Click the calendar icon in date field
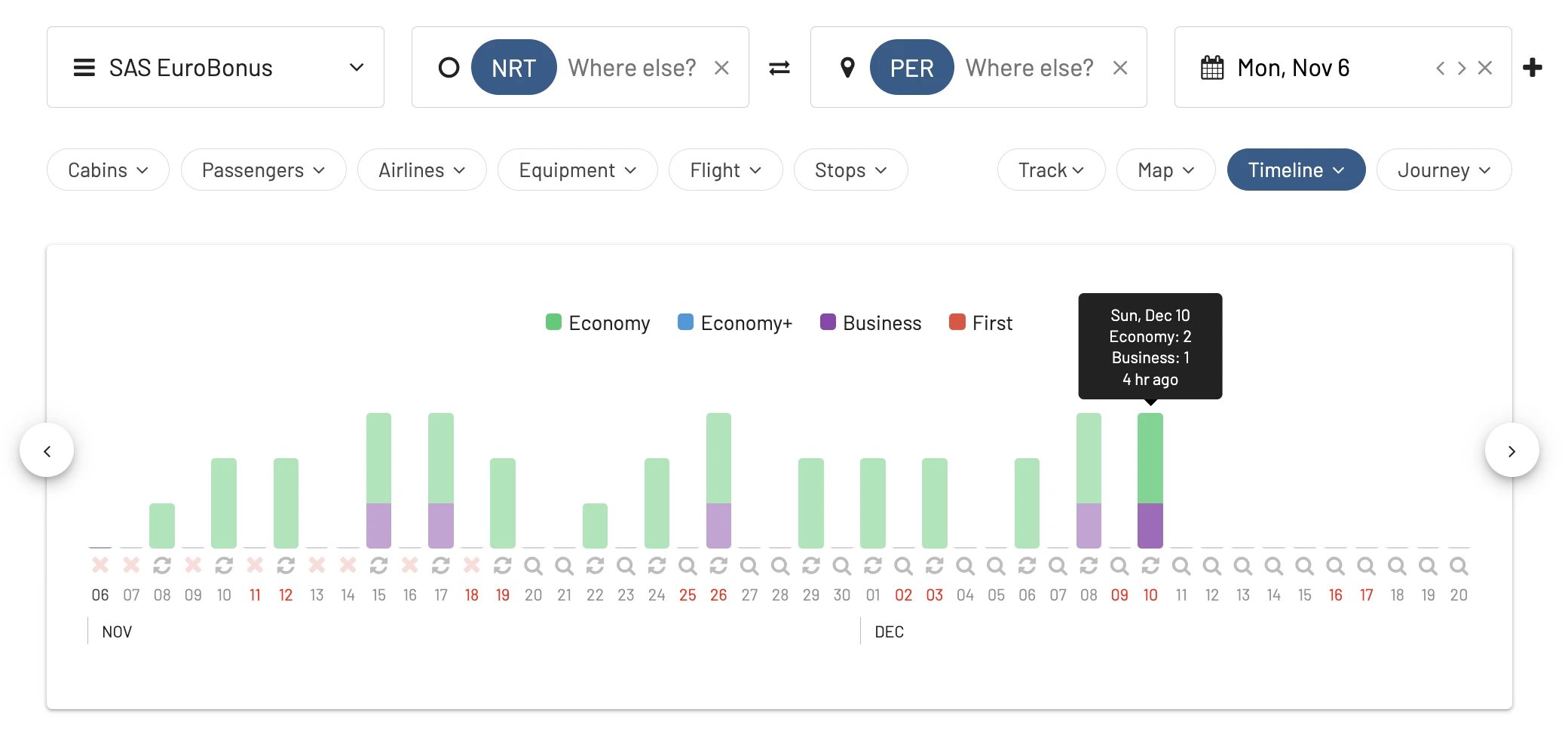Image resolution: width=1568 pixels, height=752 pixels. pos(1212,68)
